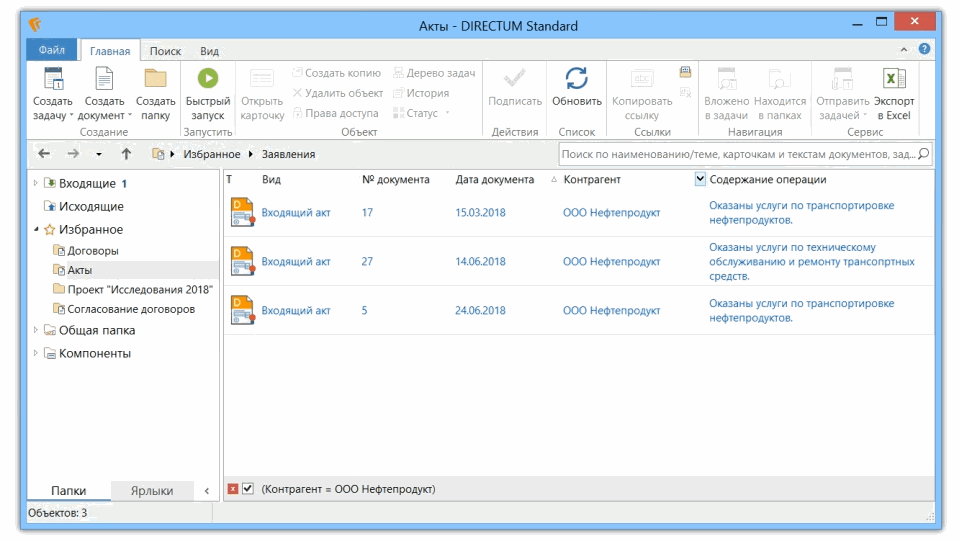The height and width of the screenshot is (540, 960).
Task: Open the Статус dropdown
Action: 421,113
